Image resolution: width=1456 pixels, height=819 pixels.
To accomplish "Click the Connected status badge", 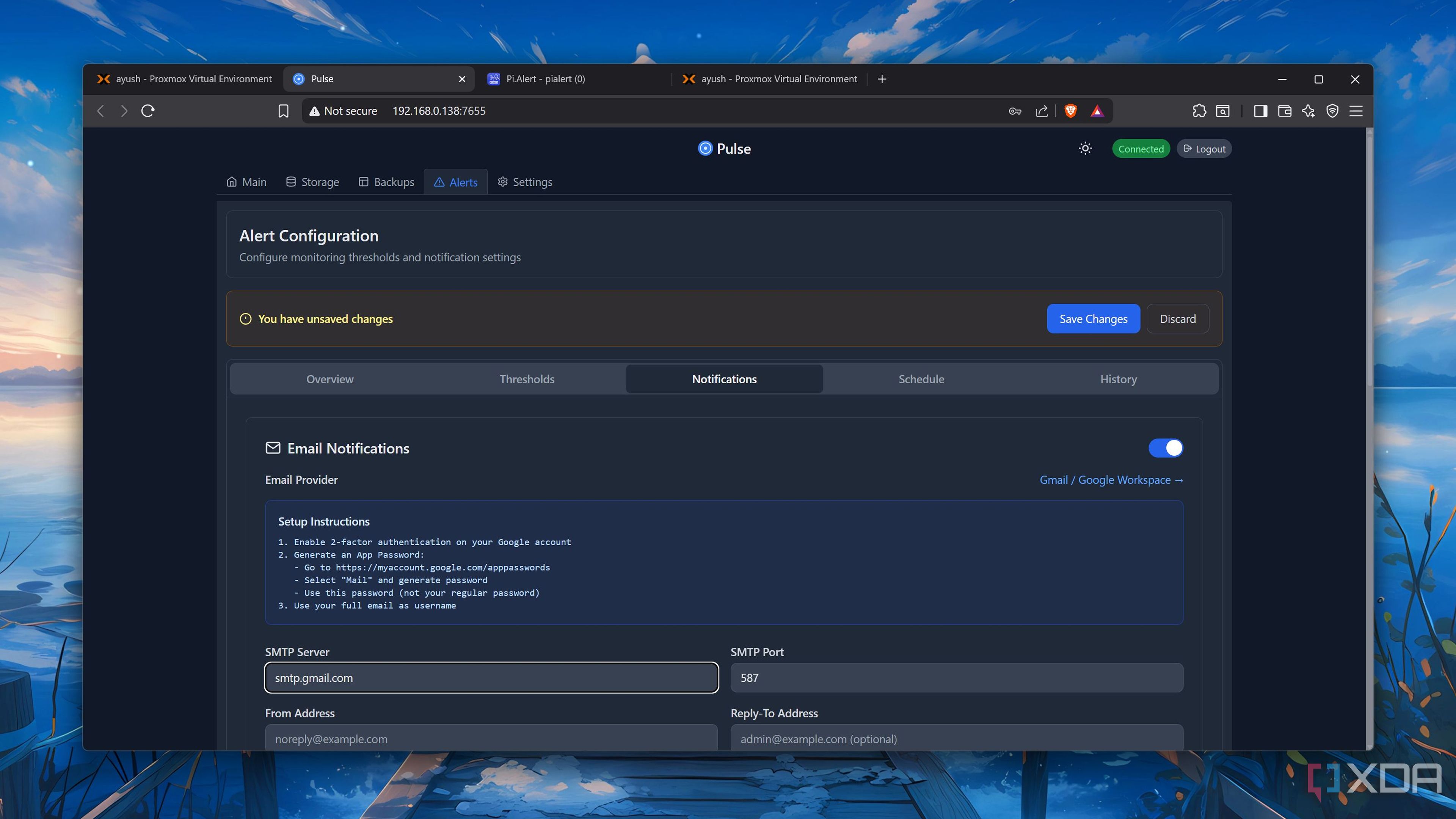I will pos(1141,149).
